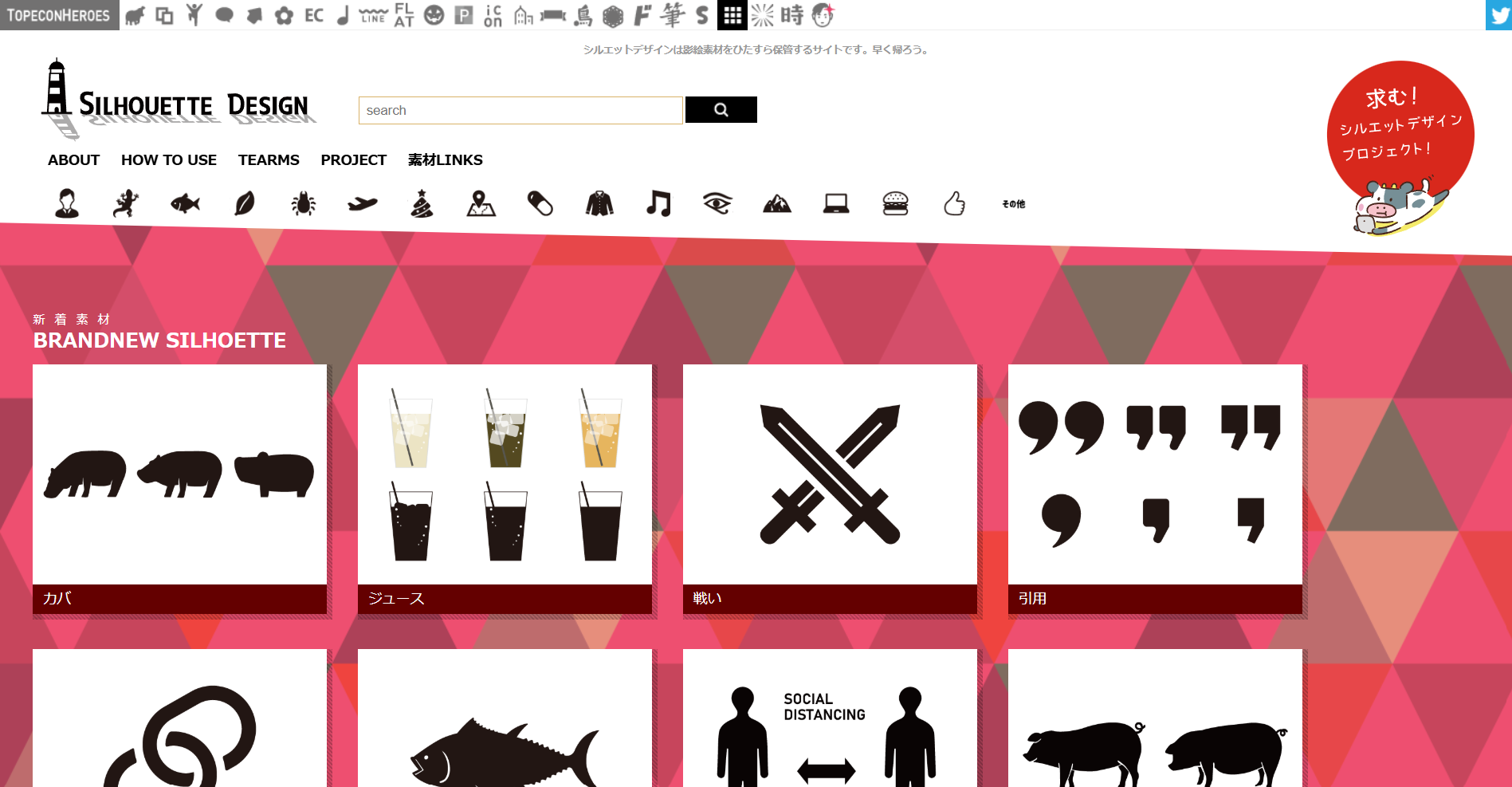The image size is (1512, 787).
Task: Click the 引用 caption label
Action: [x=1032, y=599]
